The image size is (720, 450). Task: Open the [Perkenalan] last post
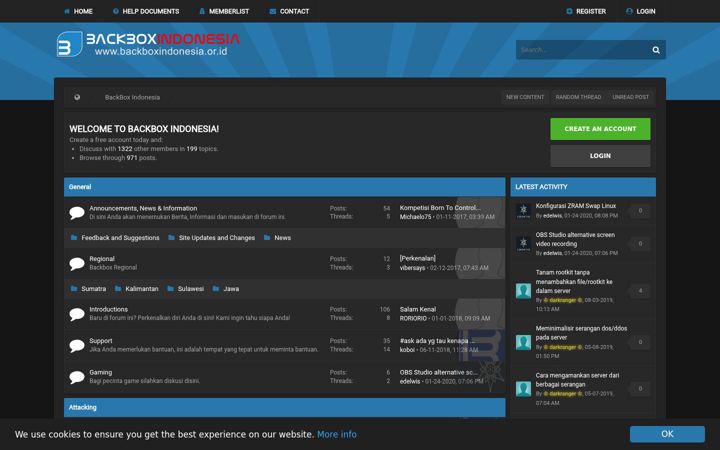point(417,259)
